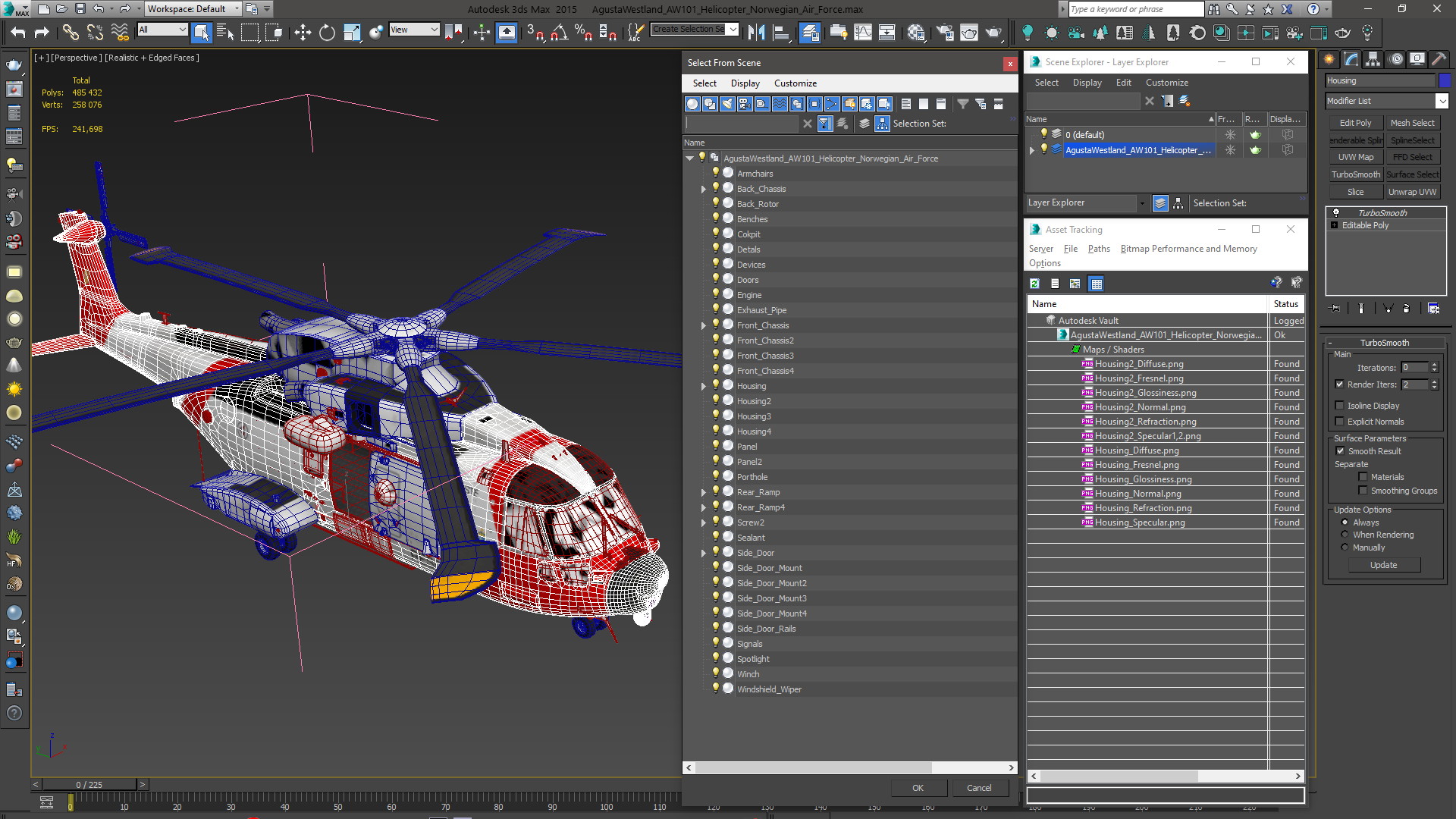Image resolution: width=1456 pixels, height=819 pixels.
Task: Enable Separate by Materials checkbox
Action: point(1363,477)
